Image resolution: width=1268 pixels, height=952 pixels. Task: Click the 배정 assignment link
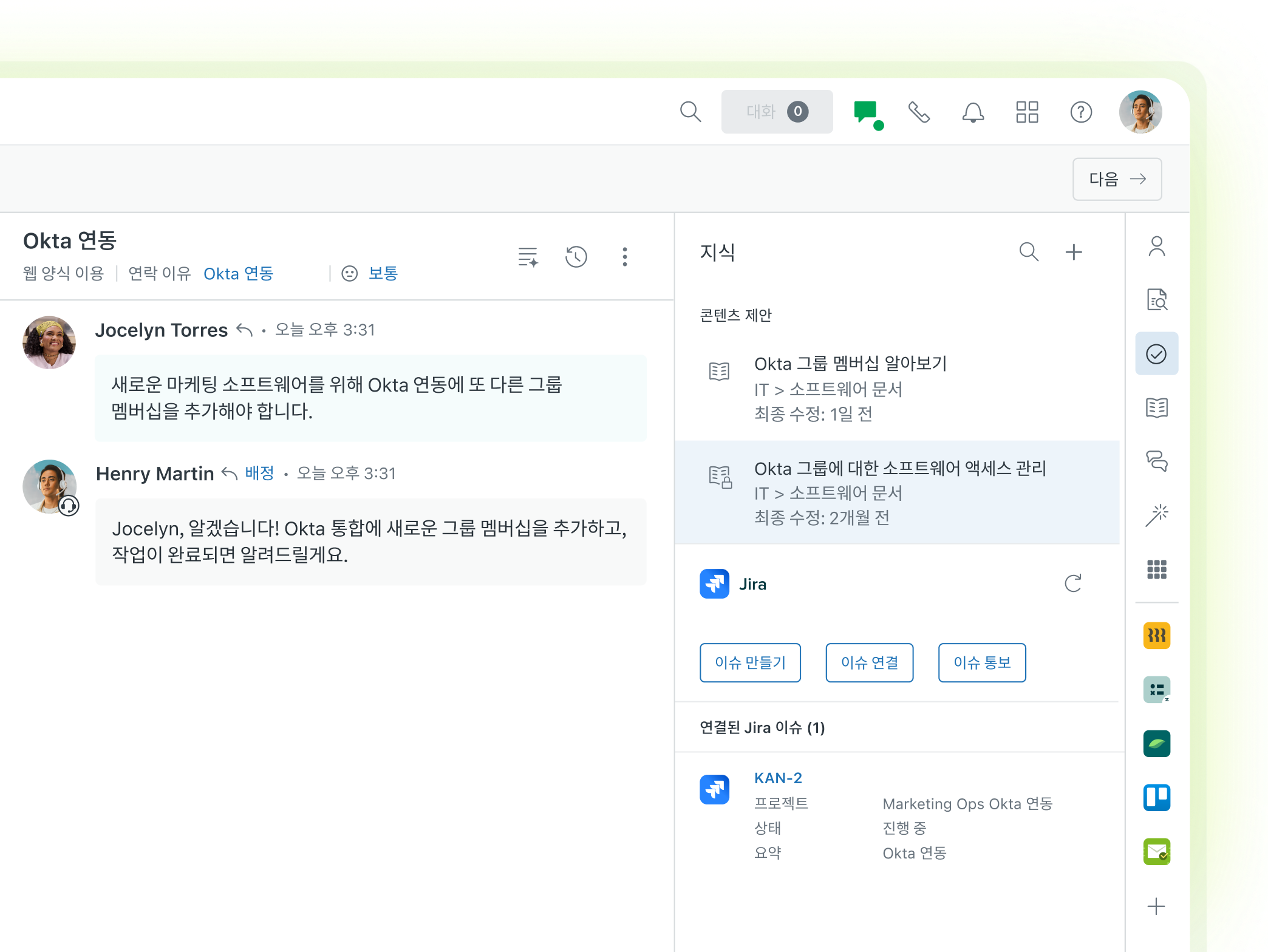(x=259, y=474)
